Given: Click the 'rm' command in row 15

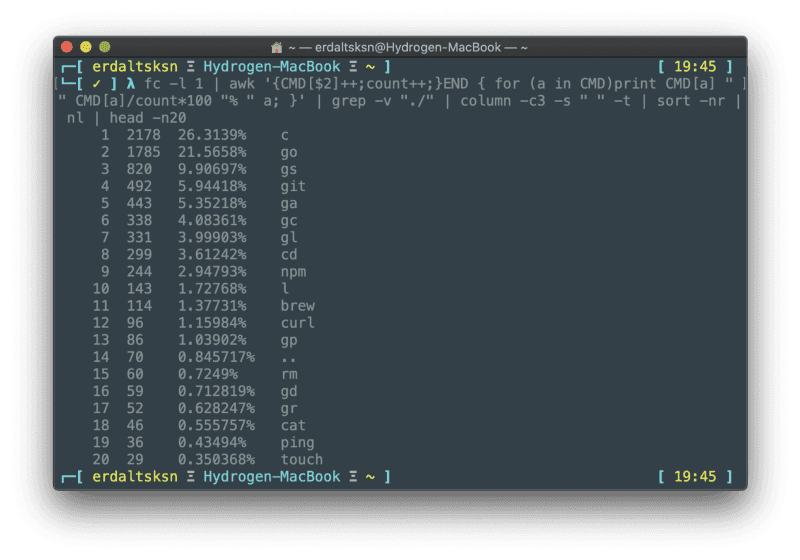Looking at the screenshot, I should click(x=289, y=375).
